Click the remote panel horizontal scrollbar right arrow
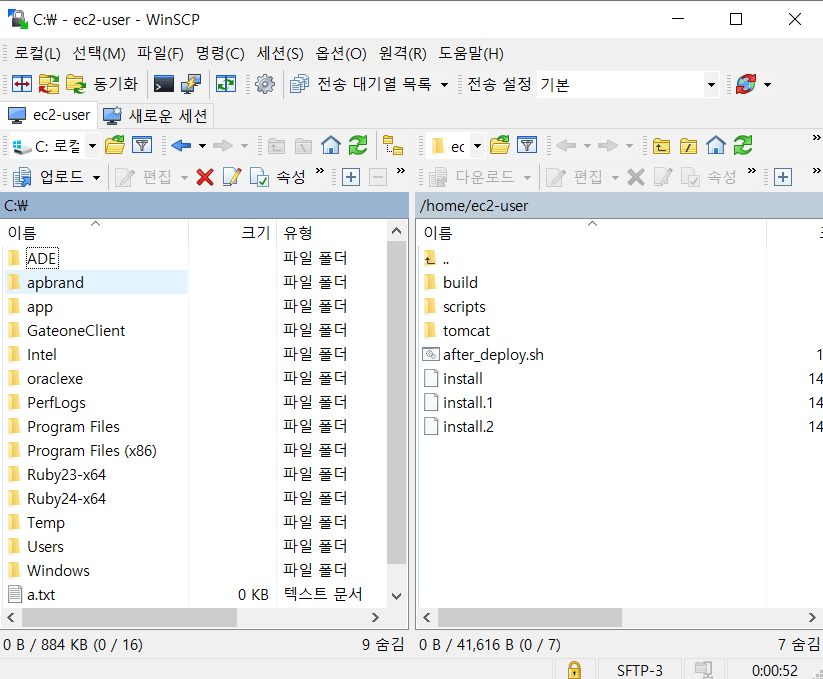Viewport: 823px width, 679px height. click(812, 618)
